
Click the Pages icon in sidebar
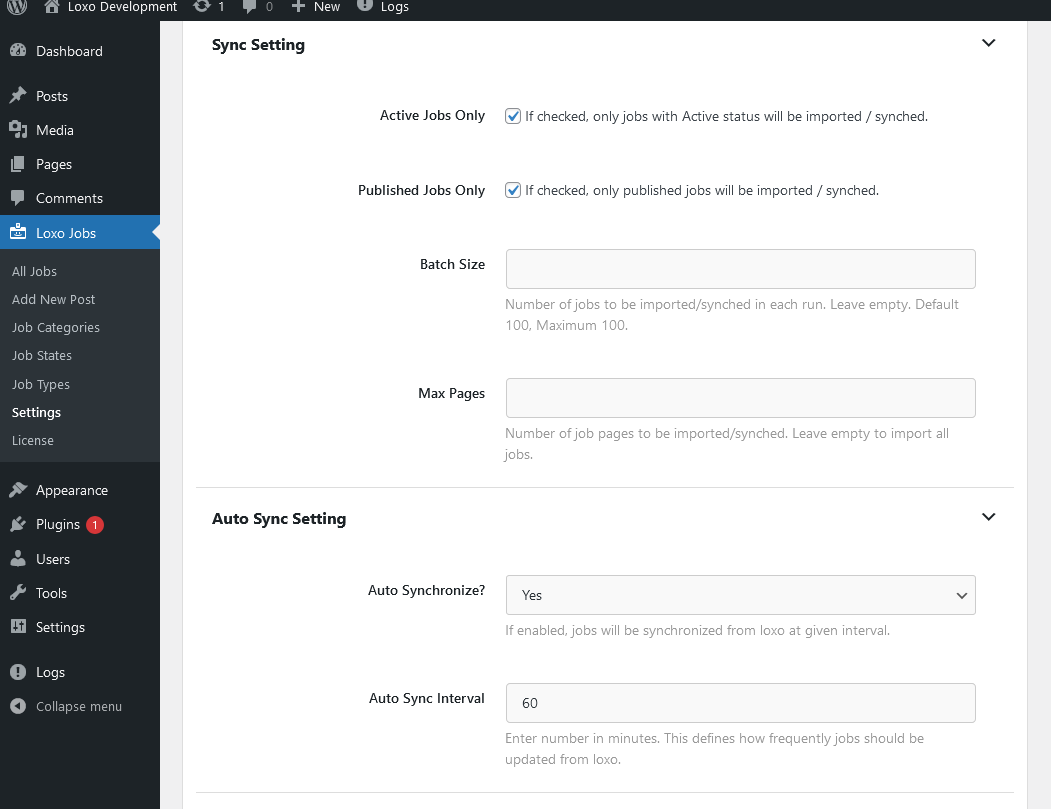18,164
